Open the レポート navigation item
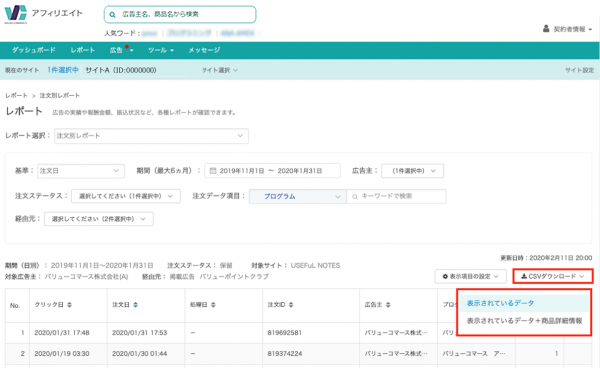 point(83,50)
